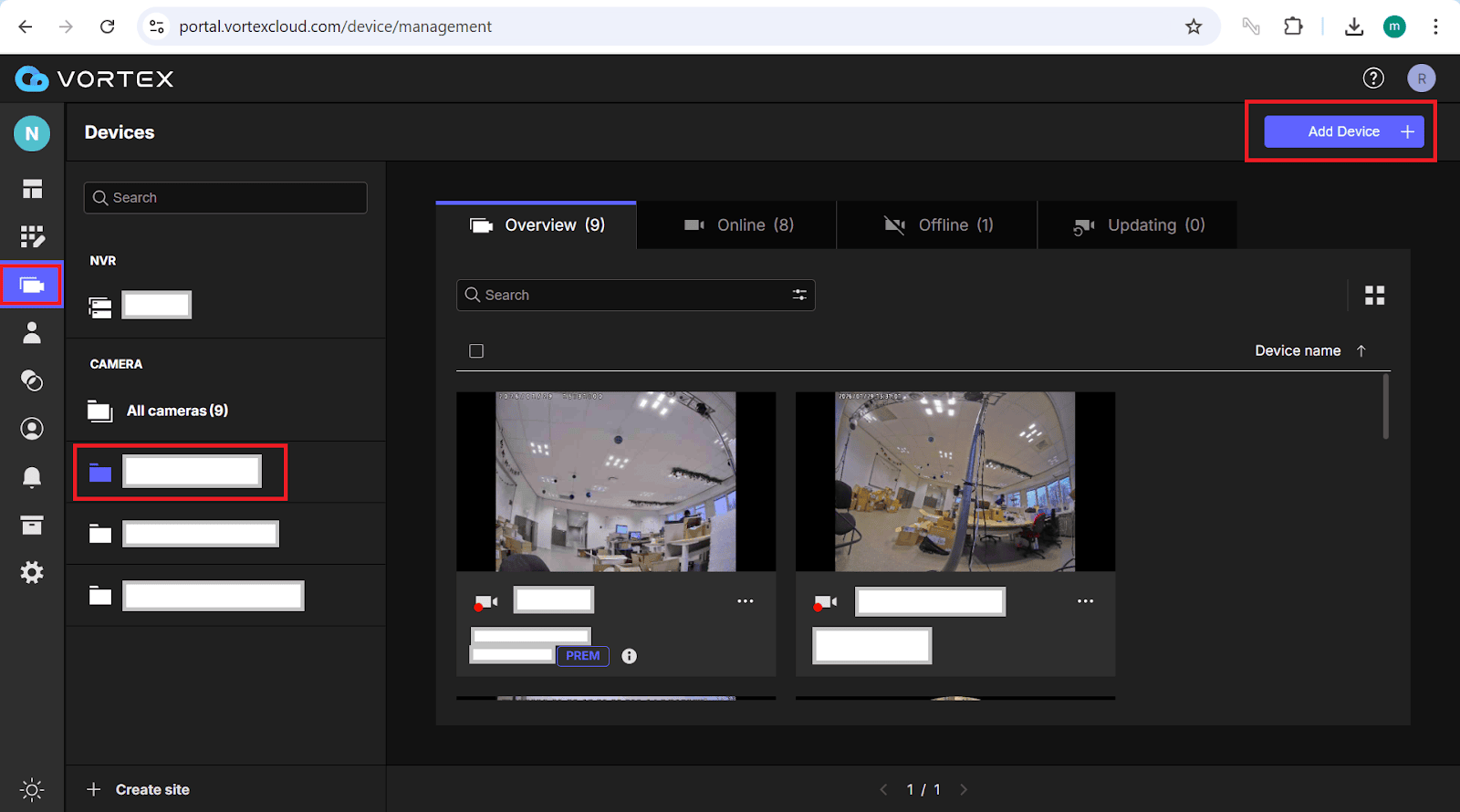Click the archive box icon in sidebar

click(32, 525)
